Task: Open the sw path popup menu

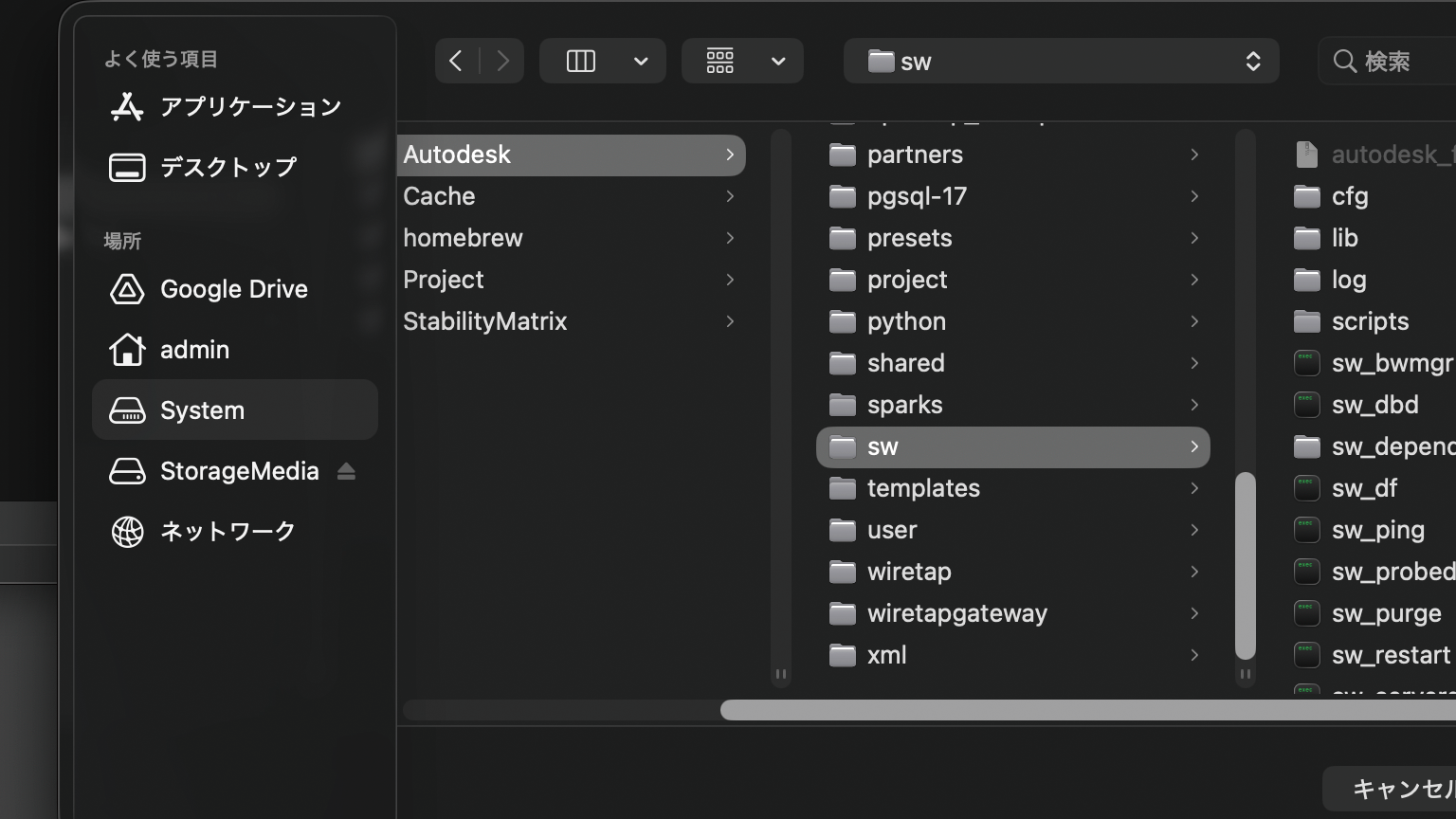Action: tap(1061, 62)
